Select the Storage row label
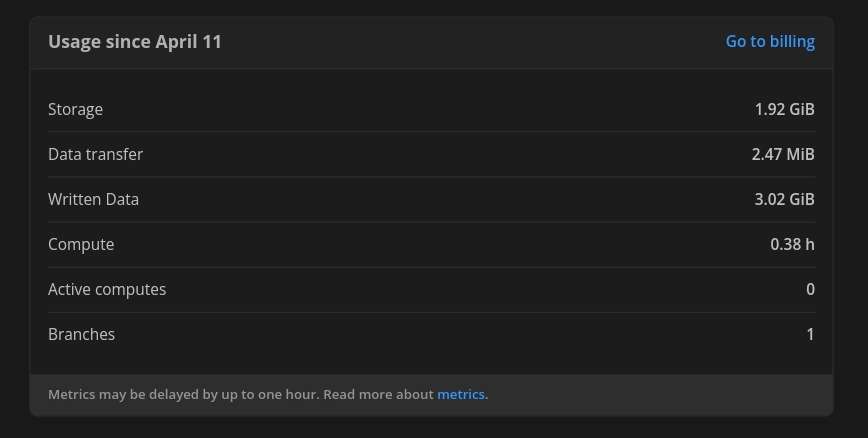The height and width of the screenshot is (438, 868). click(x=75, y=109)
